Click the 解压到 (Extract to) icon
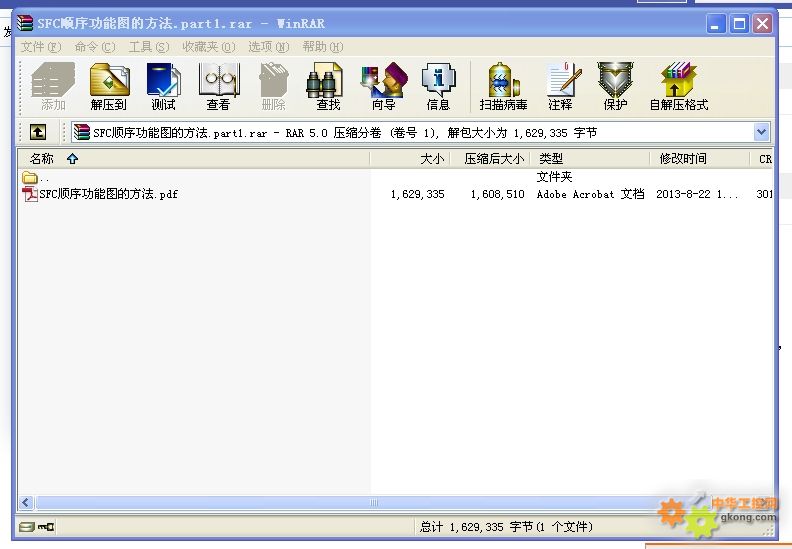The width and height of the screenshot is (792, 549). 109,86
